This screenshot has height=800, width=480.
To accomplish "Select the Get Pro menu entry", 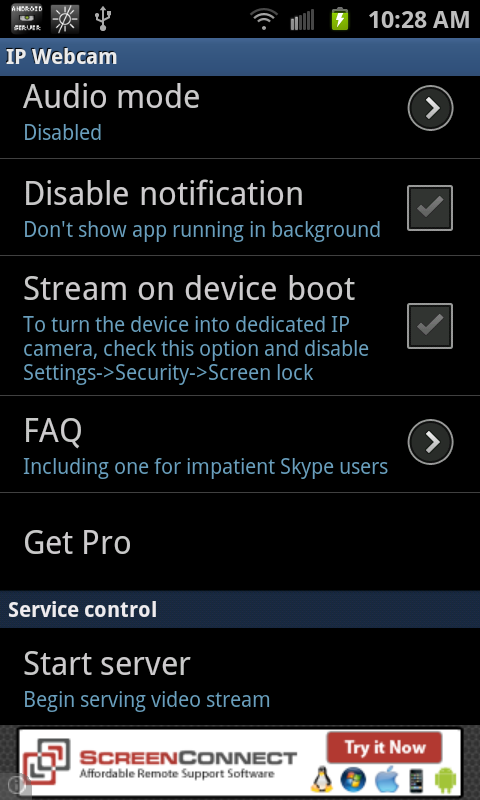I will pyautogui.click(x=240, y=542).
